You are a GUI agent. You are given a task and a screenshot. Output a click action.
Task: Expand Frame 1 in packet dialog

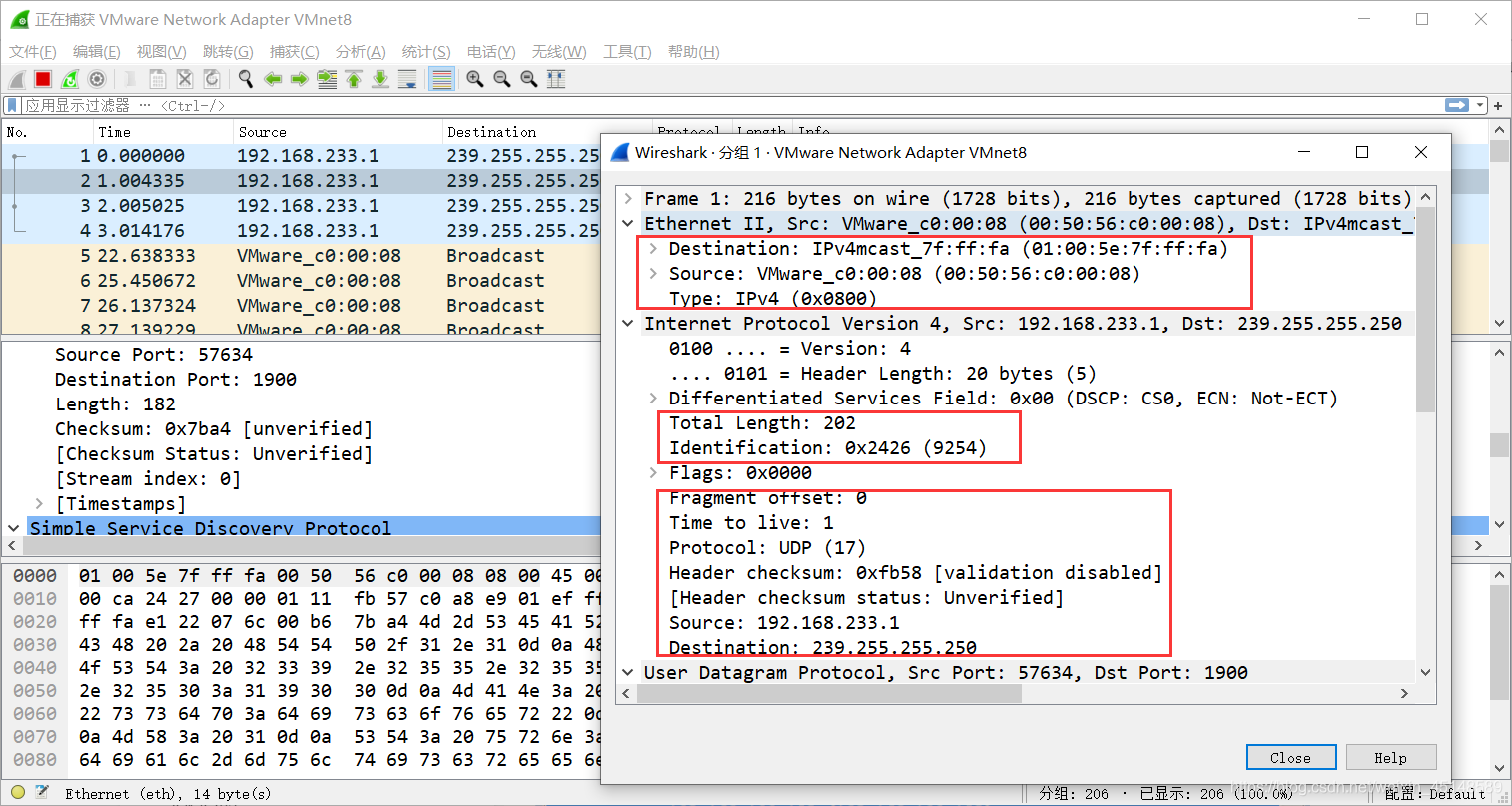pos(628,198)
